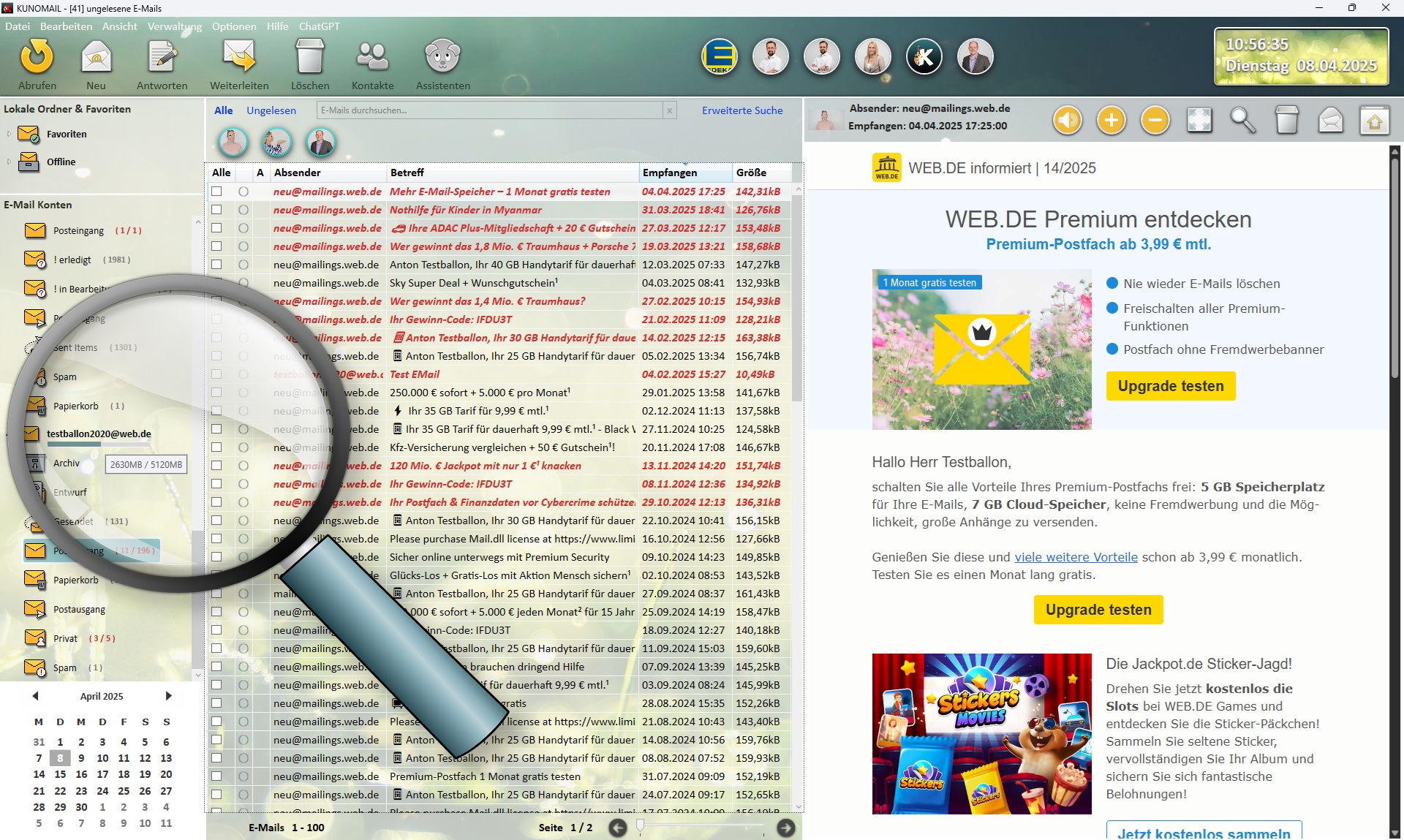Show the next month in the calendar
Screen dimensions: 1404x840
pos(168,696)
